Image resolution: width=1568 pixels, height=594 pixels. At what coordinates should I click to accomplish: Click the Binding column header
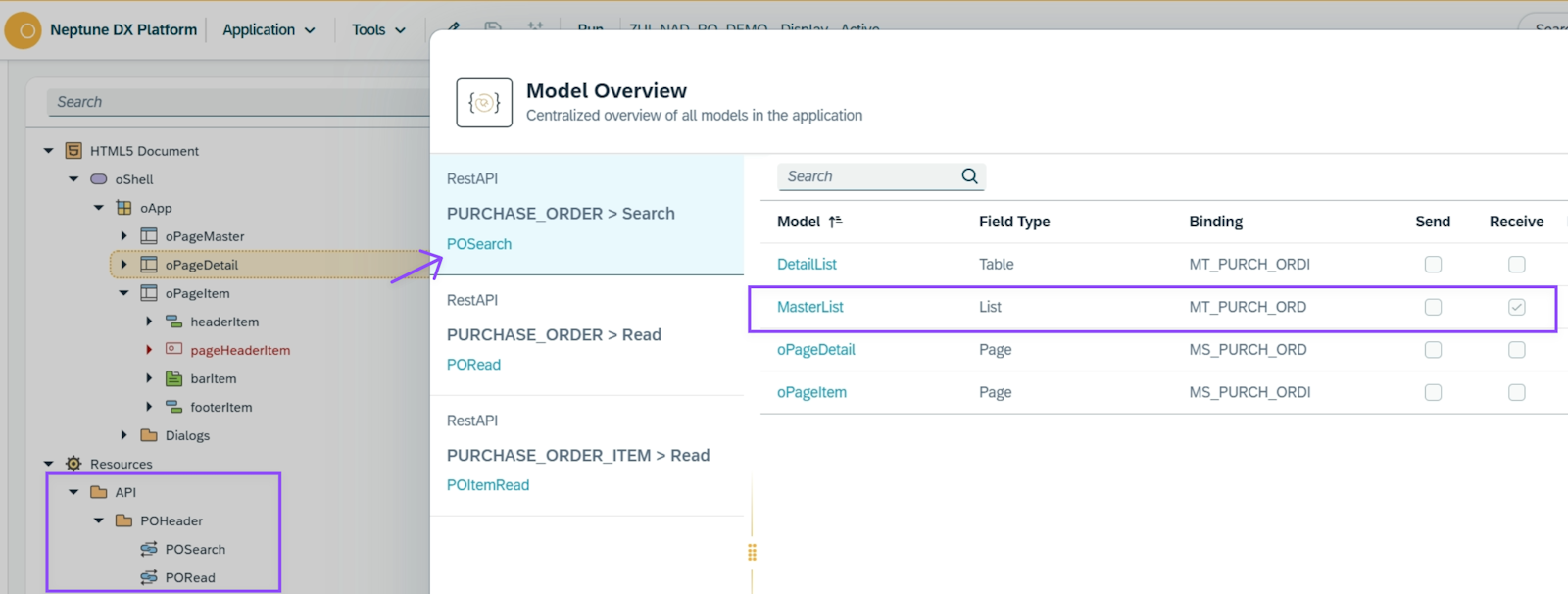(x=1216, y=222)
